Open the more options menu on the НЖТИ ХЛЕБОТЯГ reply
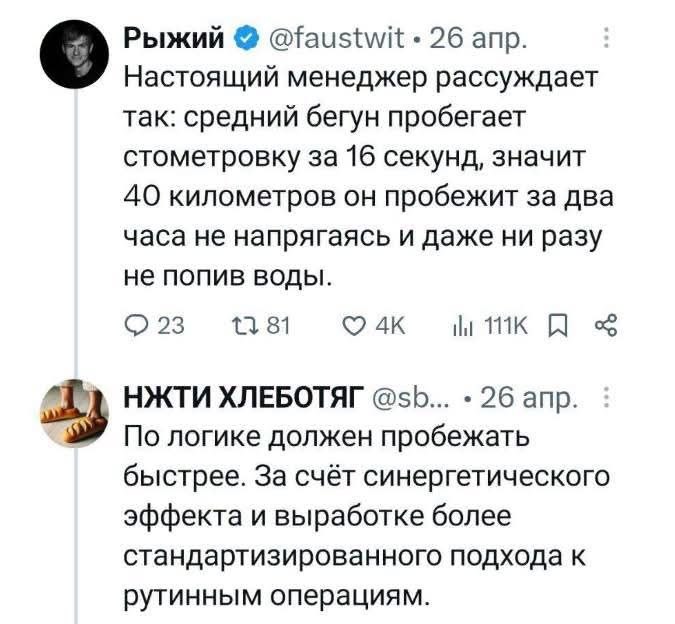The height and width of the screenshot is (624, 675). pyautogui.click(x=606, y=396)
